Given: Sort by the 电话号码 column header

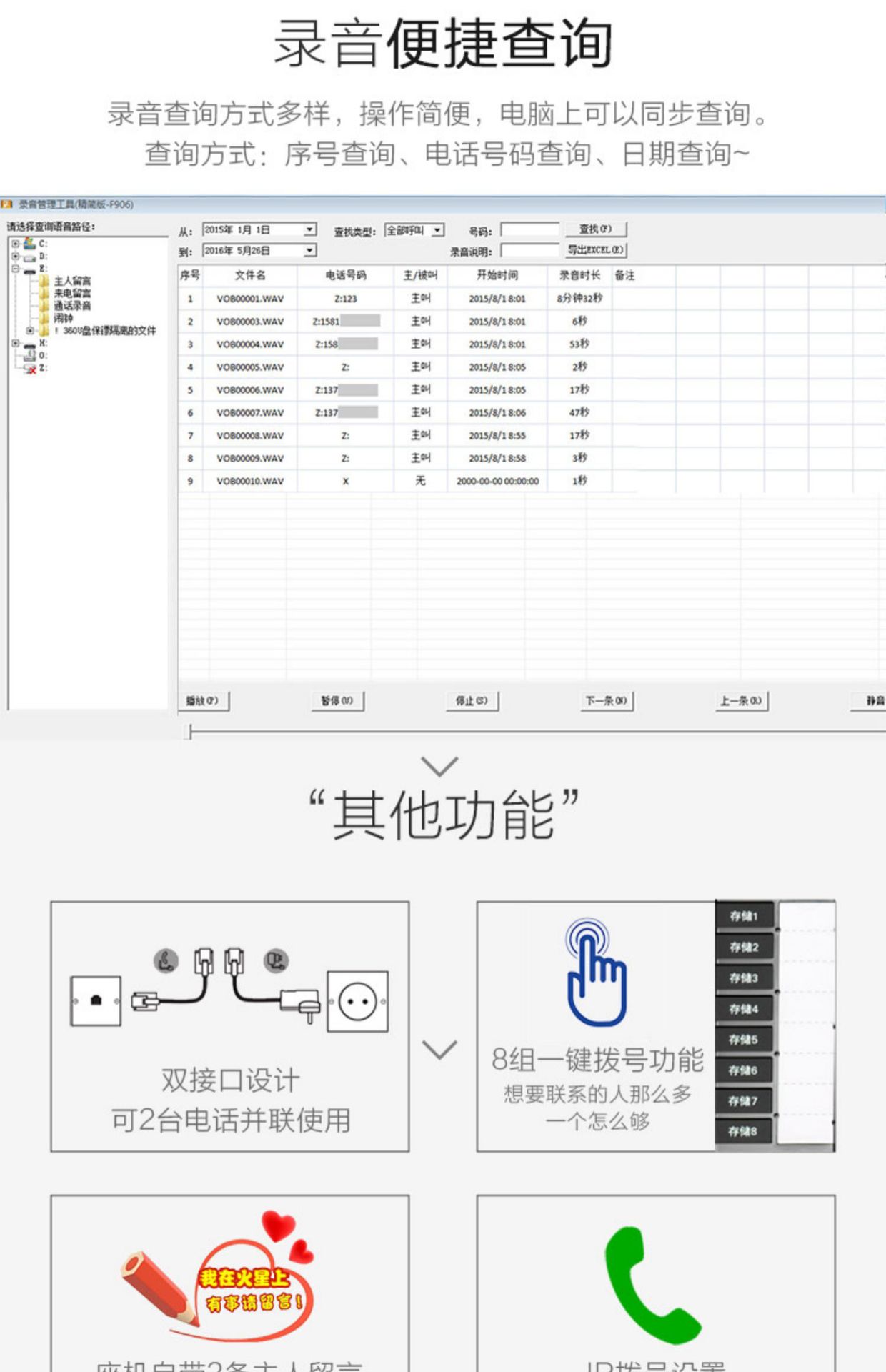Looking at the screenshot, I should tap(346, 275).
